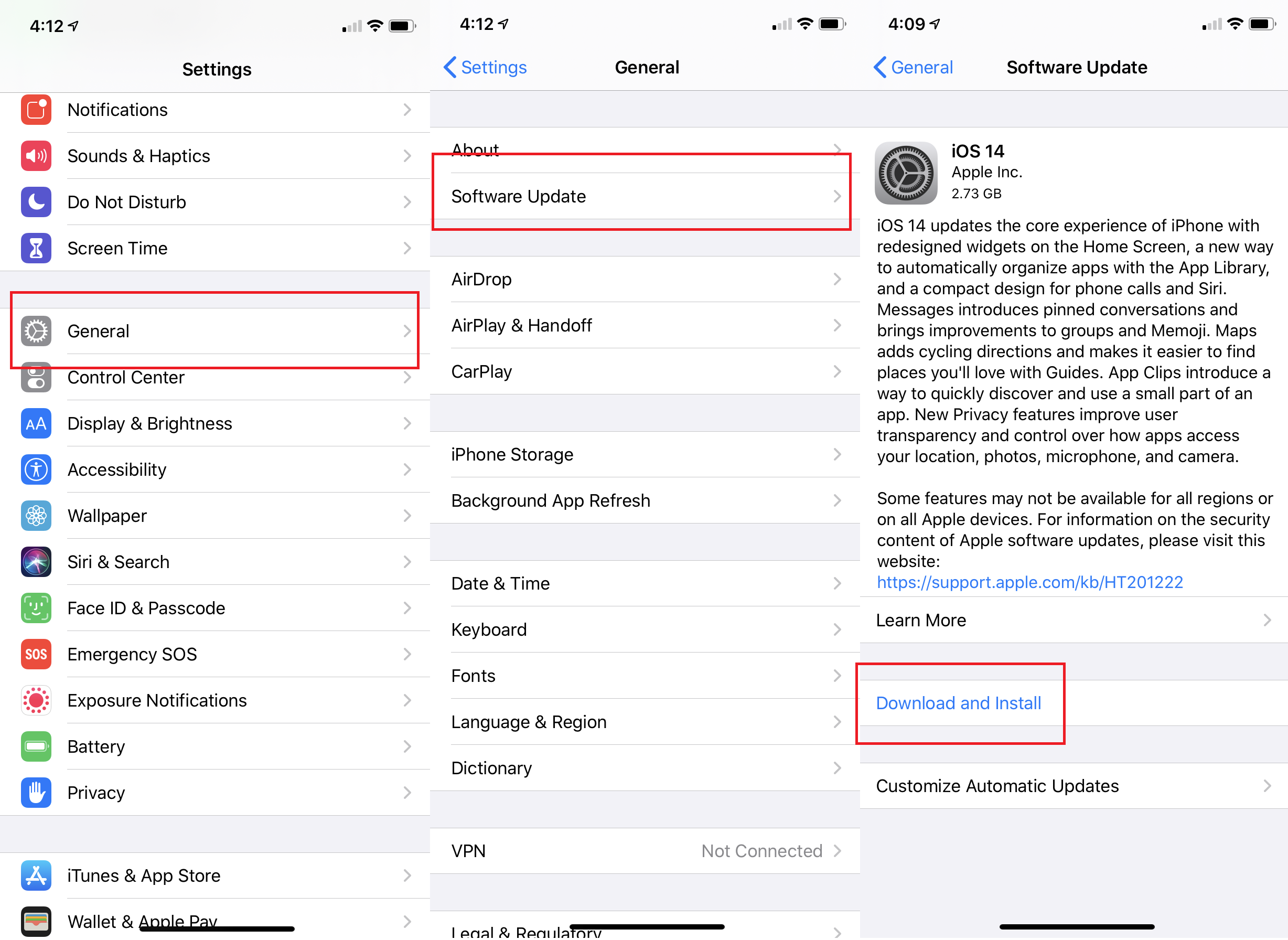1288x940 pixels.
Task: Open Screen Time settings
Action: coord(215,247)
